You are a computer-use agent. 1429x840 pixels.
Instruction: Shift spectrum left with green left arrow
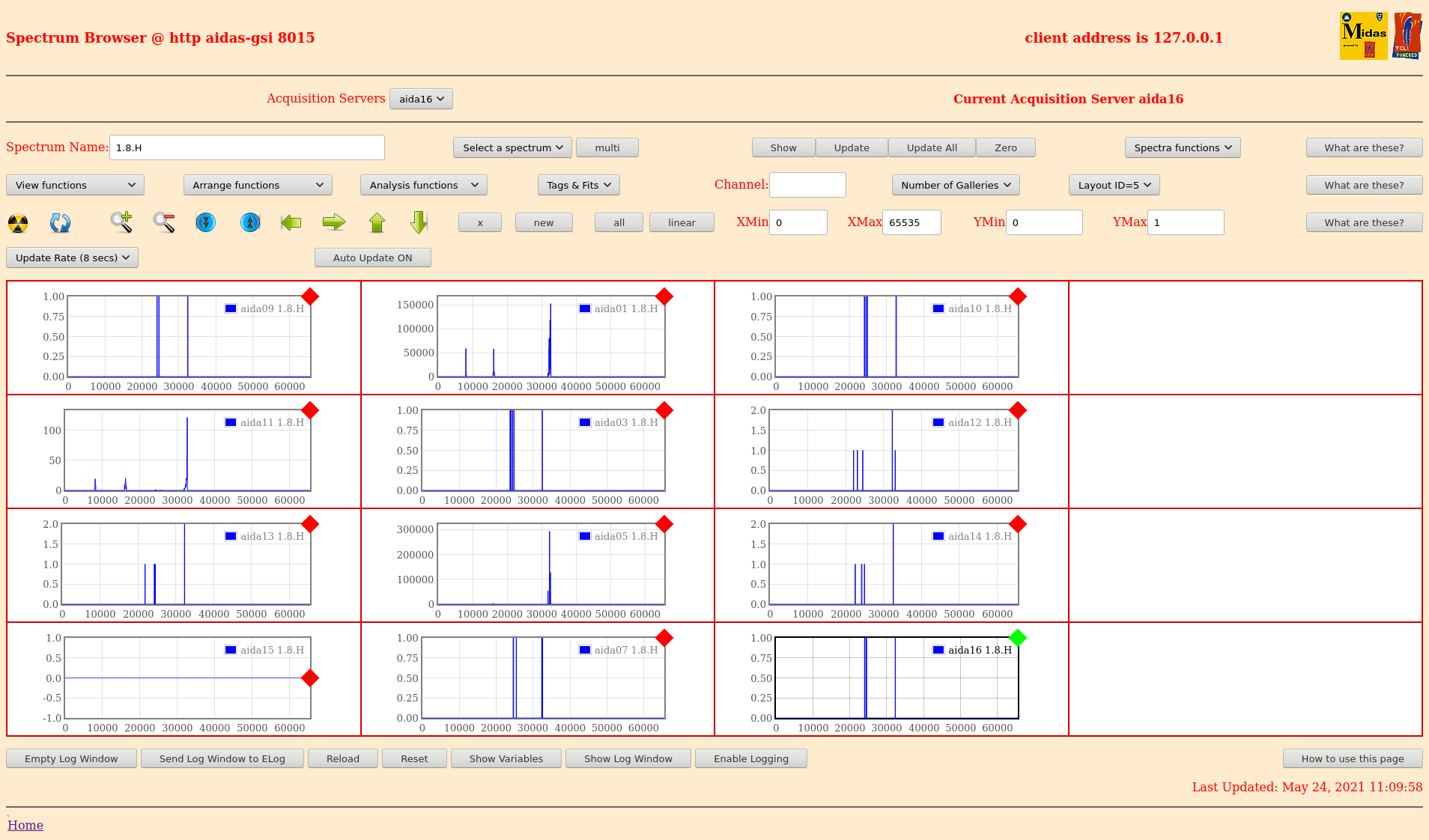tap(291, 222)
